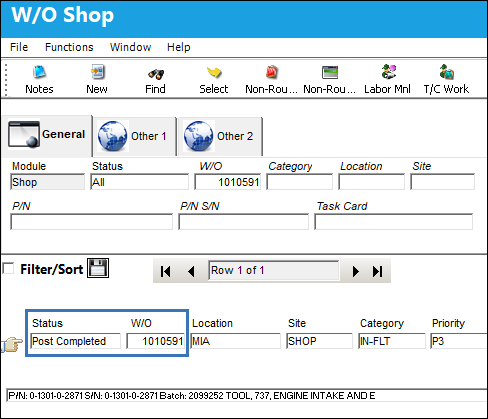Click the Select yellow arrow icon
The image size is (488, 419).
click(214, 72)
